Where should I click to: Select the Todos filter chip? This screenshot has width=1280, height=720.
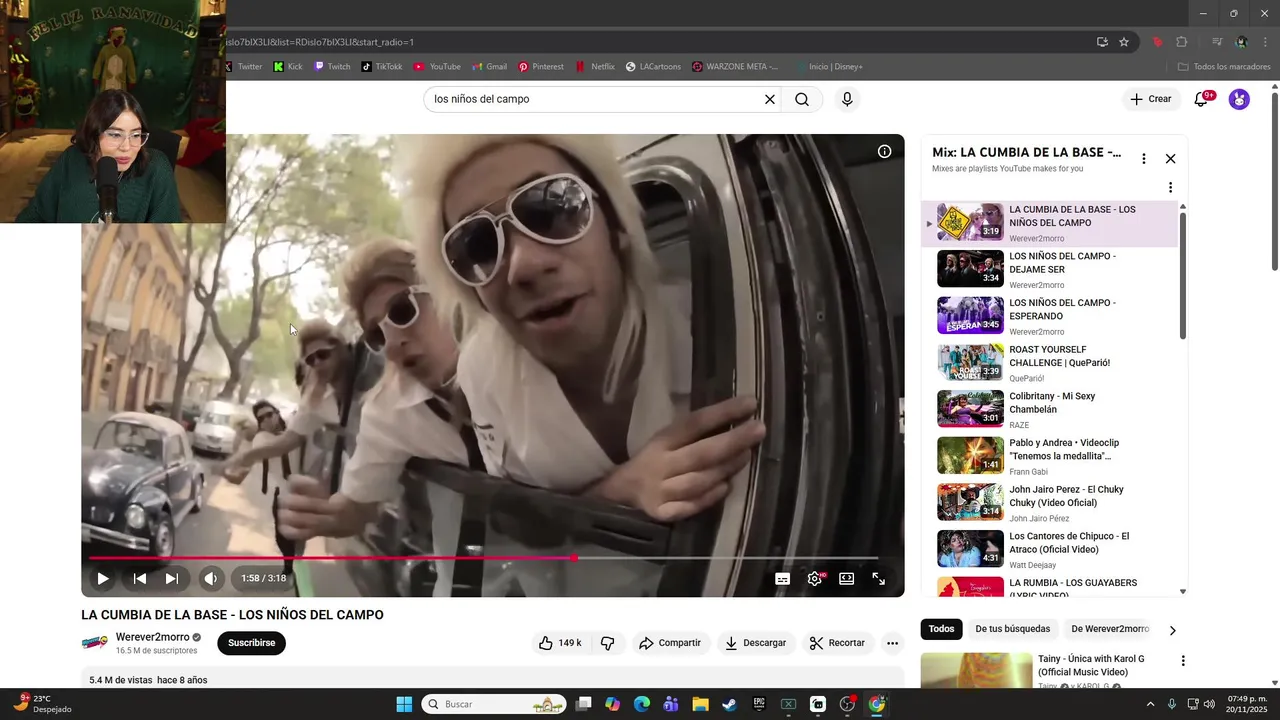pos(941,629)
